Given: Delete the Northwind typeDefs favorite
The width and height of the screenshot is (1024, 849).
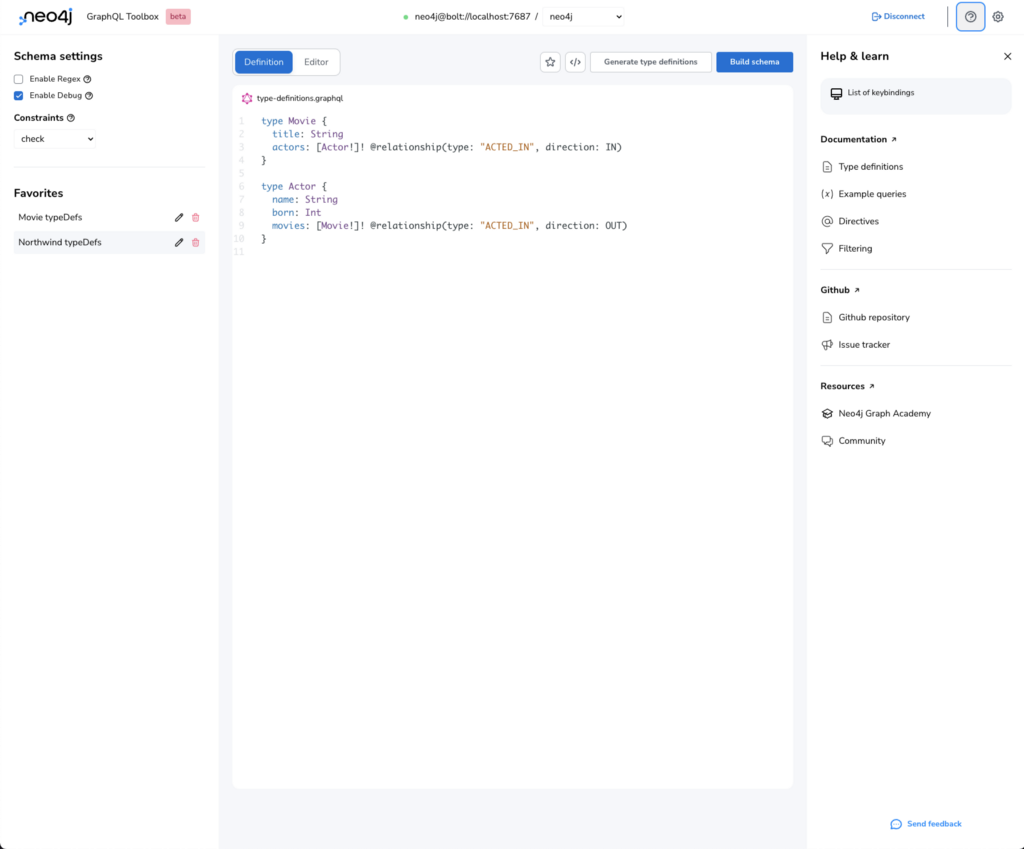Looking at the screenshot, I should pos(195,242).
